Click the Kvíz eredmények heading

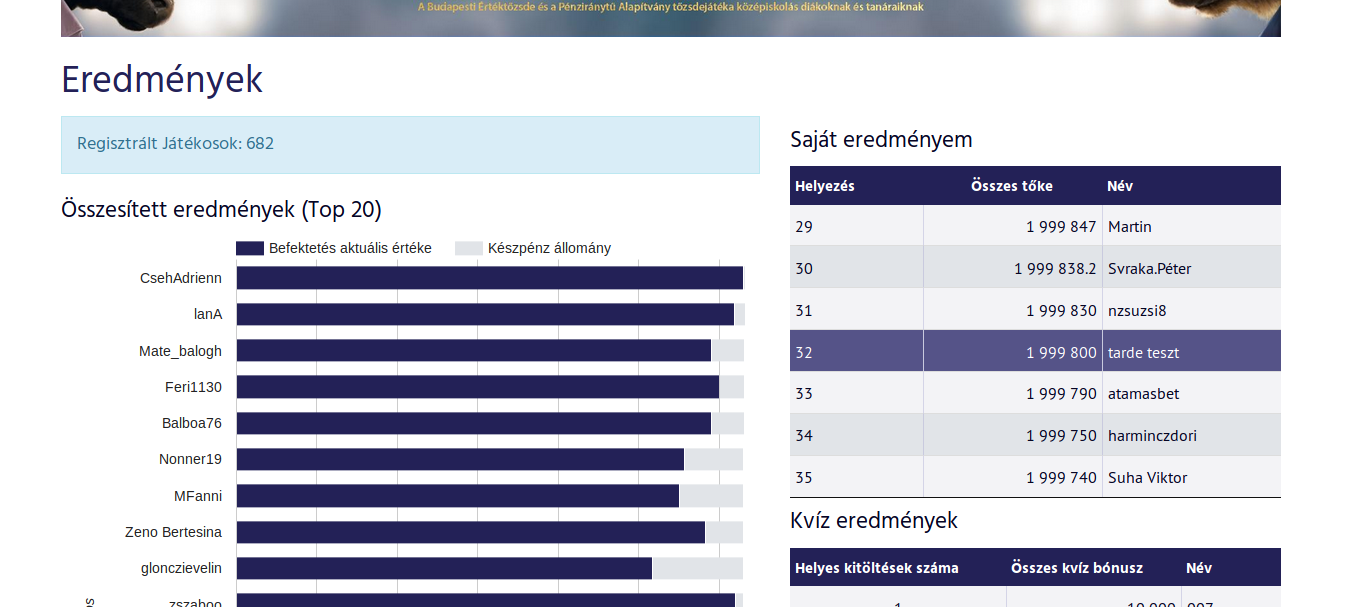pyautogui.click(x=874, y=521)
